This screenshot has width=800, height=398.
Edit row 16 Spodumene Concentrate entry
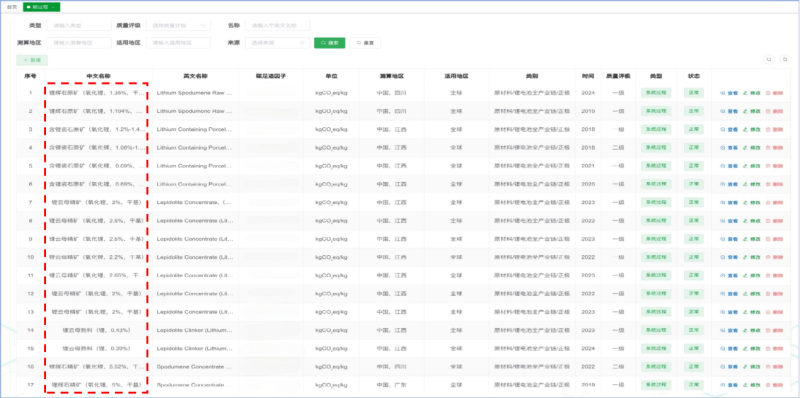point(752,367)
